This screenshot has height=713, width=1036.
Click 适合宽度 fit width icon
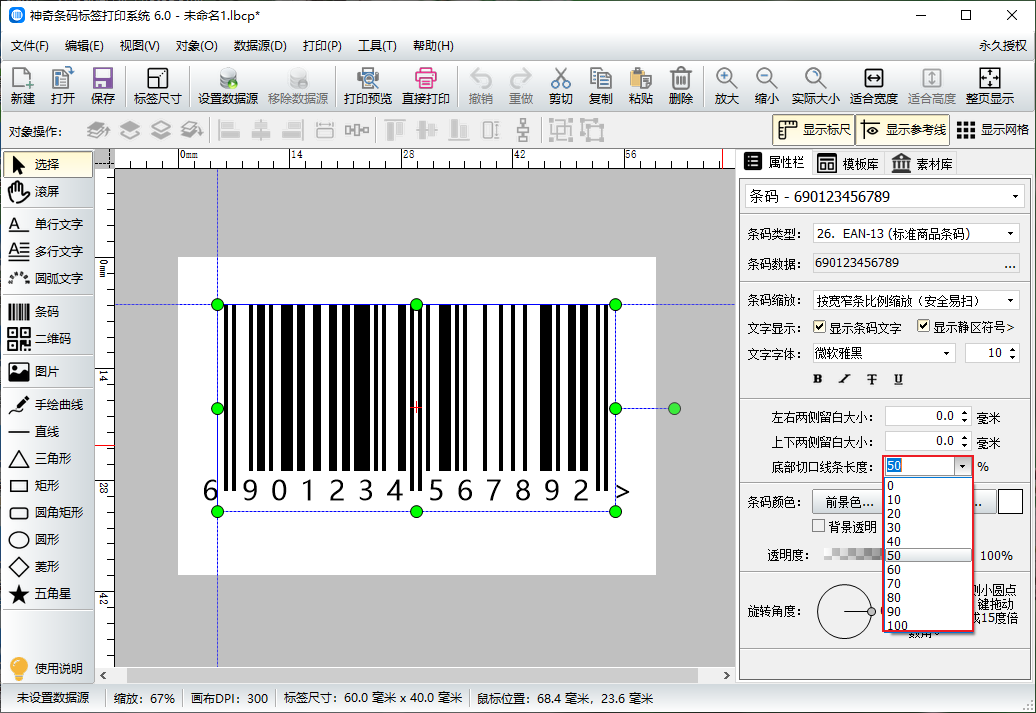click(873, 86)
